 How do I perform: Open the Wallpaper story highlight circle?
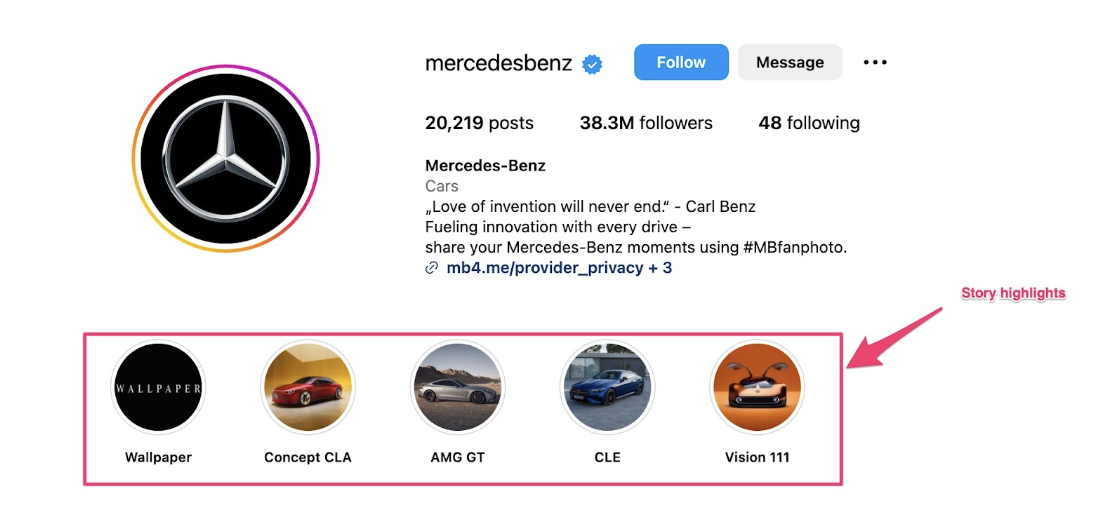pyautogui.click(x=158, y=388)
